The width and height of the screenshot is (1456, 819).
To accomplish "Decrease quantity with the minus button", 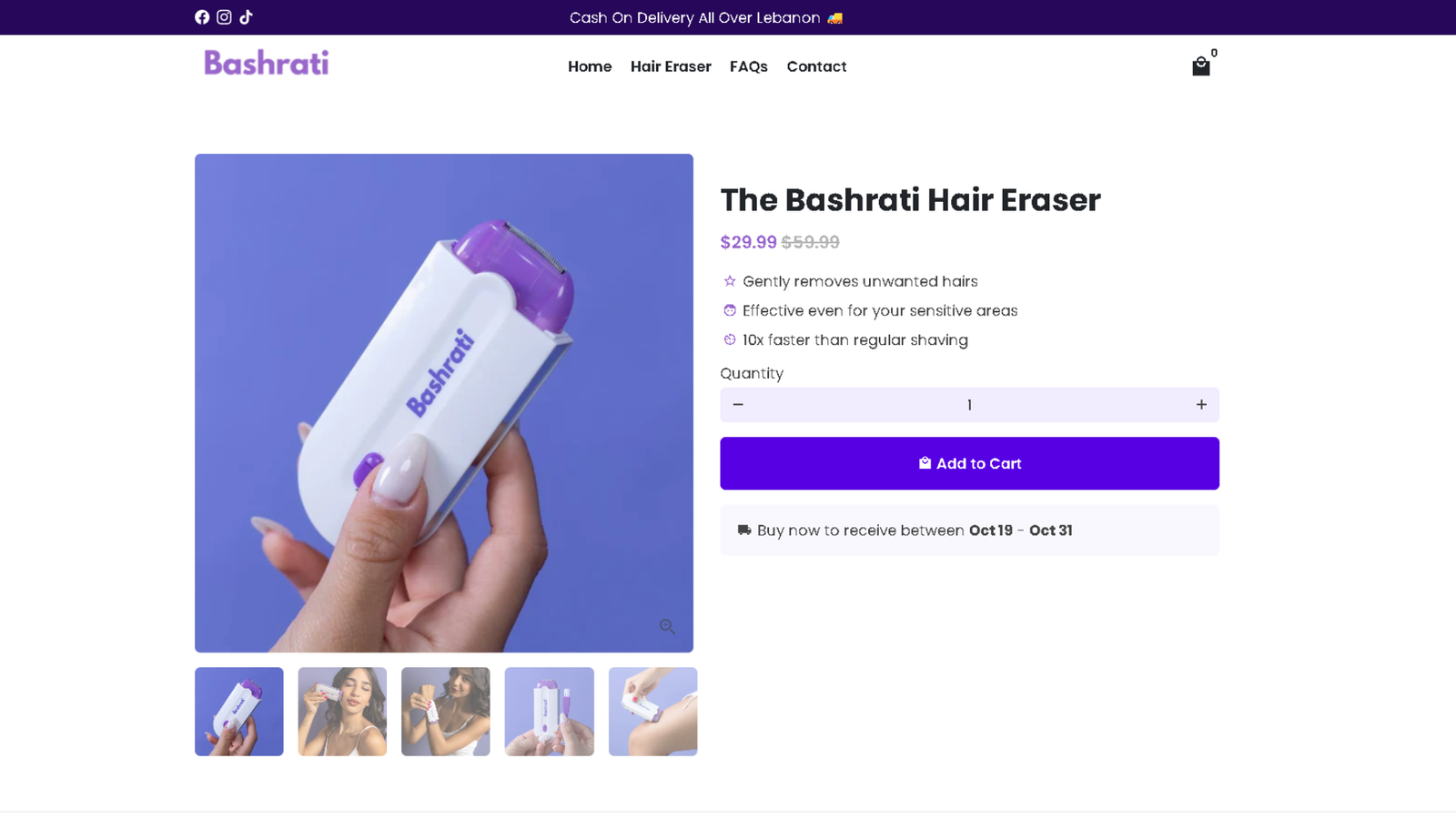I will click(738, 405).
